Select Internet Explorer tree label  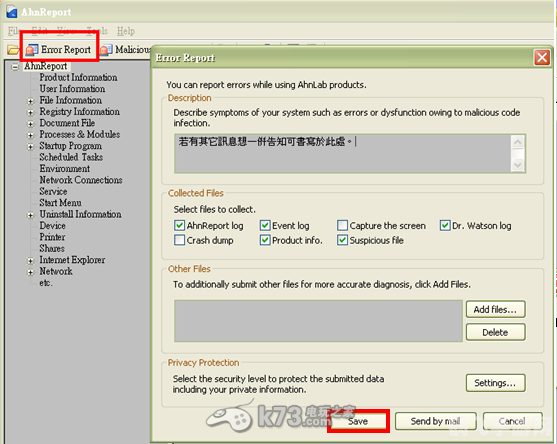(x=72, y=260)
